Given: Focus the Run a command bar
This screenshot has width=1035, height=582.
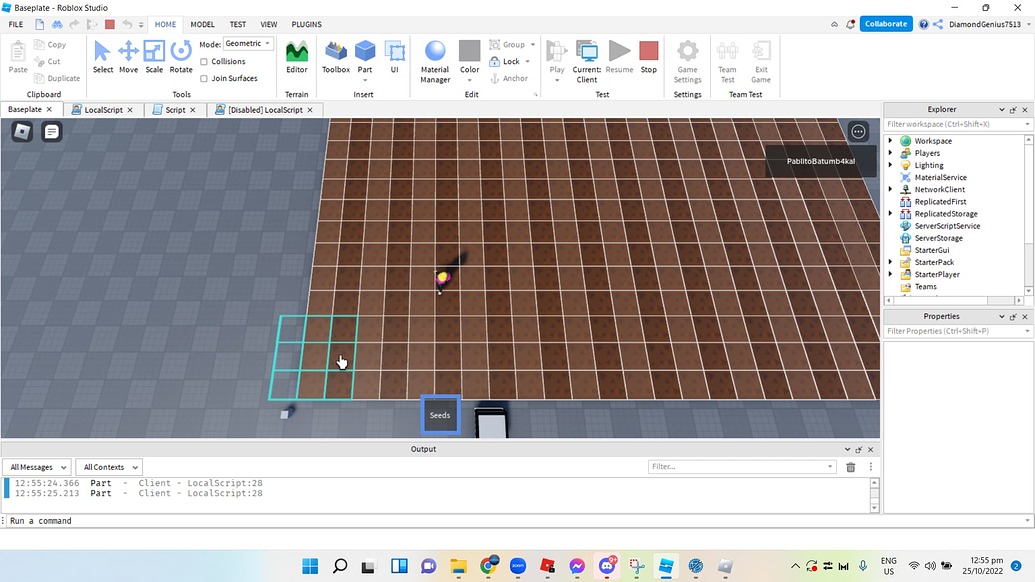Looking at the screenshot, I should (515, 521).
